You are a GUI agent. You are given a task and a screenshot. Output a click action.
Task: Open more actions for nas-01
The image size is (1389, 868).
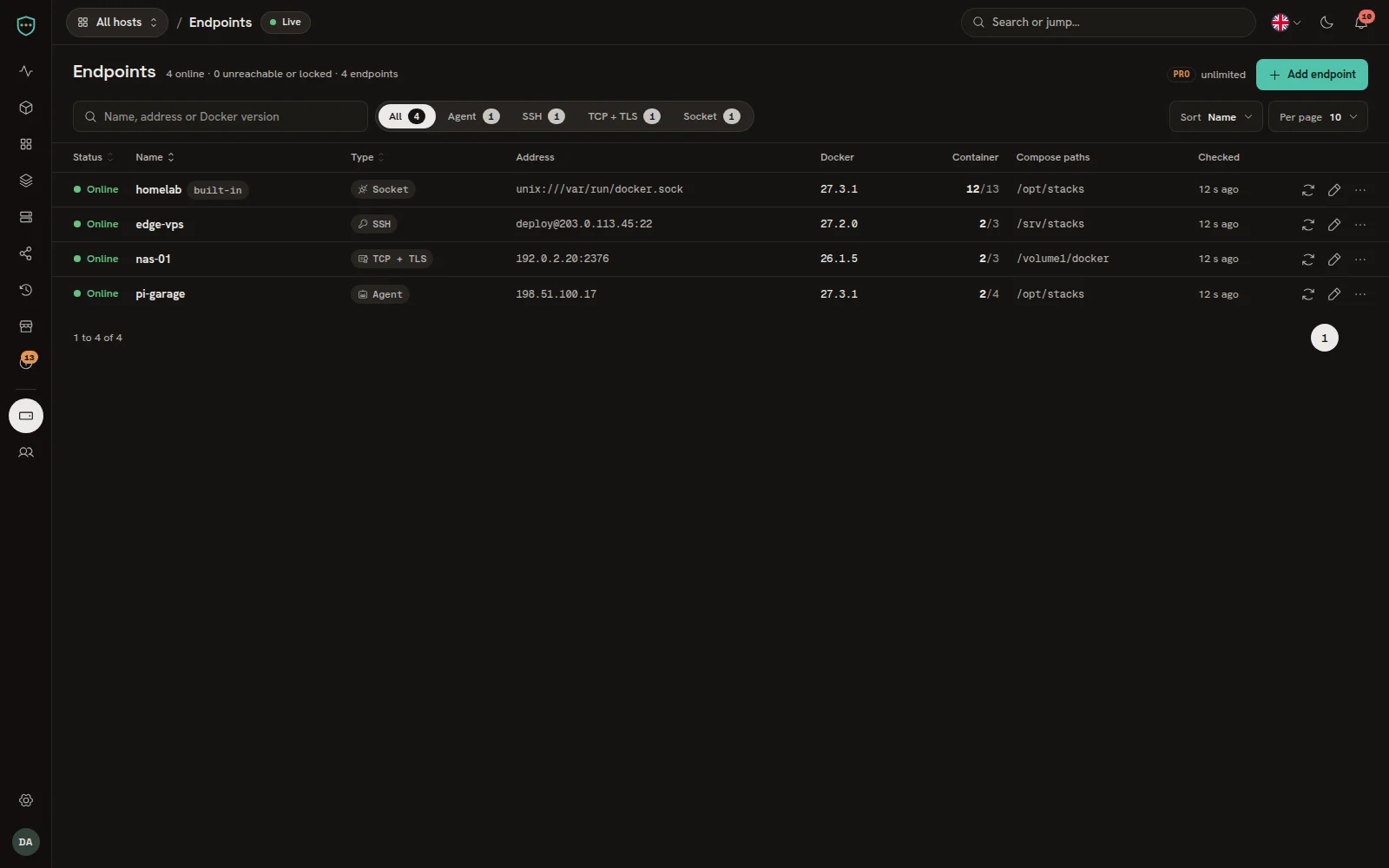tap(1360, 260)
